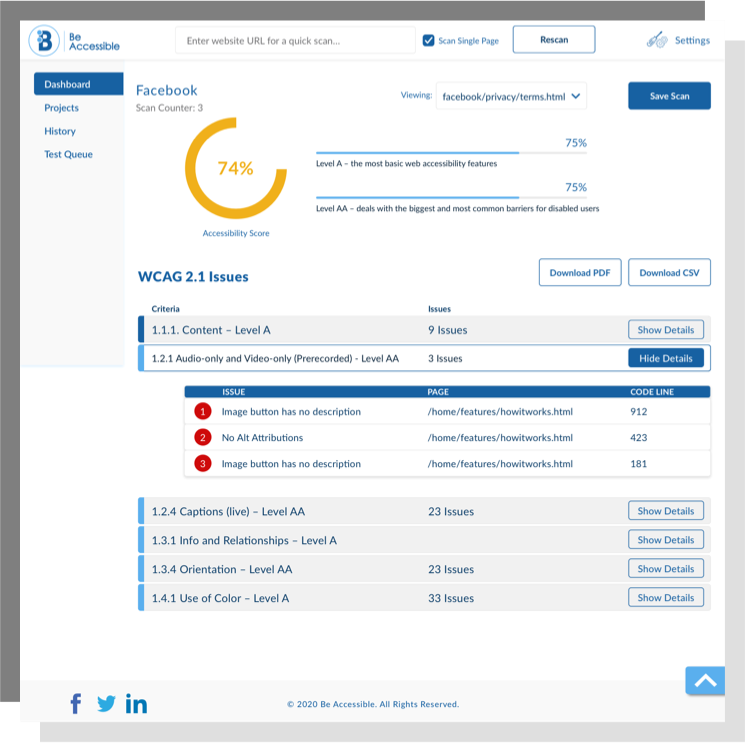Click code line 423 cell
Image resolution: width=745 pixels, height=743 pixels.
point(639,438)
